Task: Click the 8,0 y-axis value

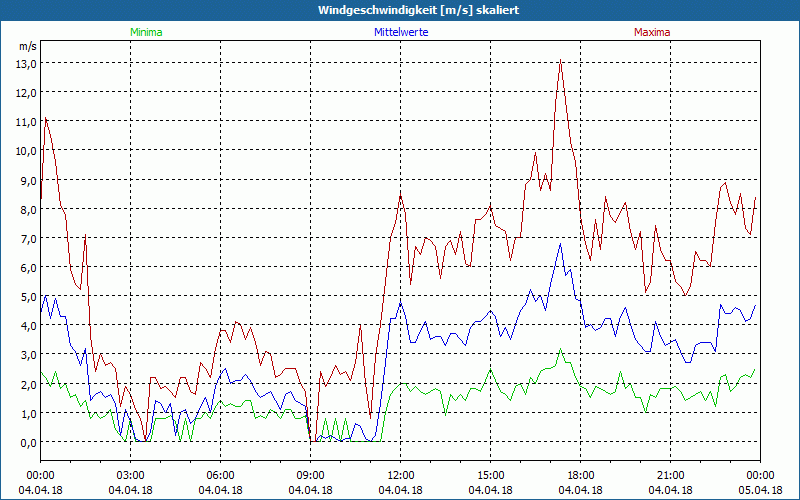Action: (x=29, y=210)
